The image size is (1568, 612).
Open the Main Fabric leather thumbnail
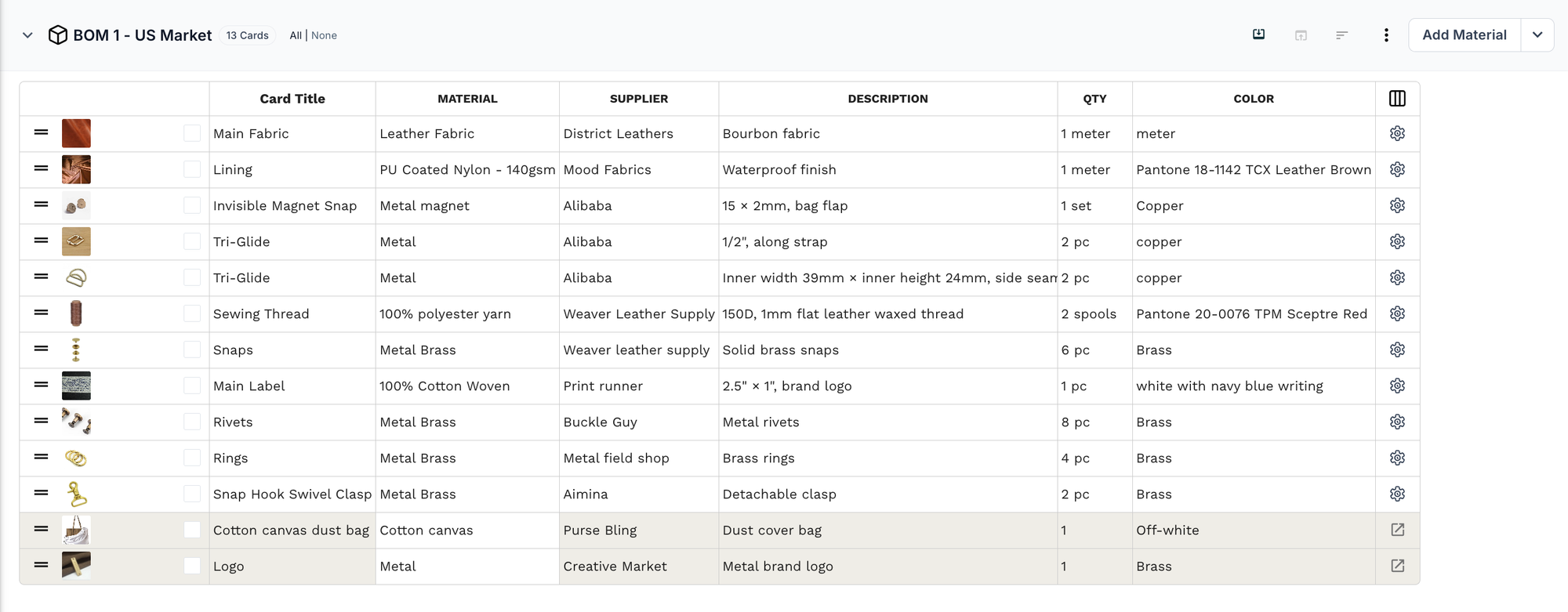coord(76,133)
